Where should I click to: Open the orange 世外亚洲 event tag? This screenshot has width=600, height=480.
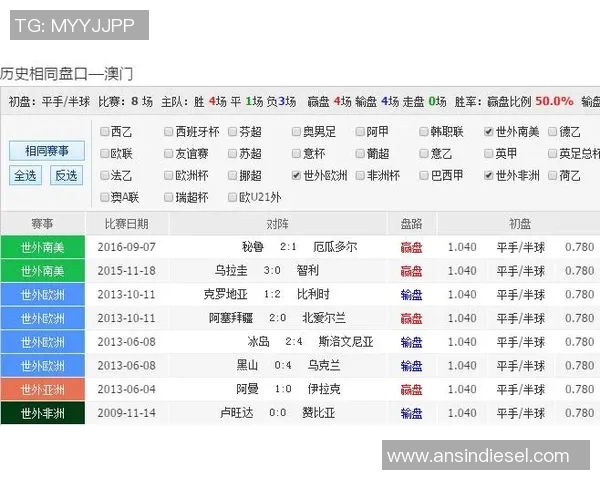(x=43, y=389)
